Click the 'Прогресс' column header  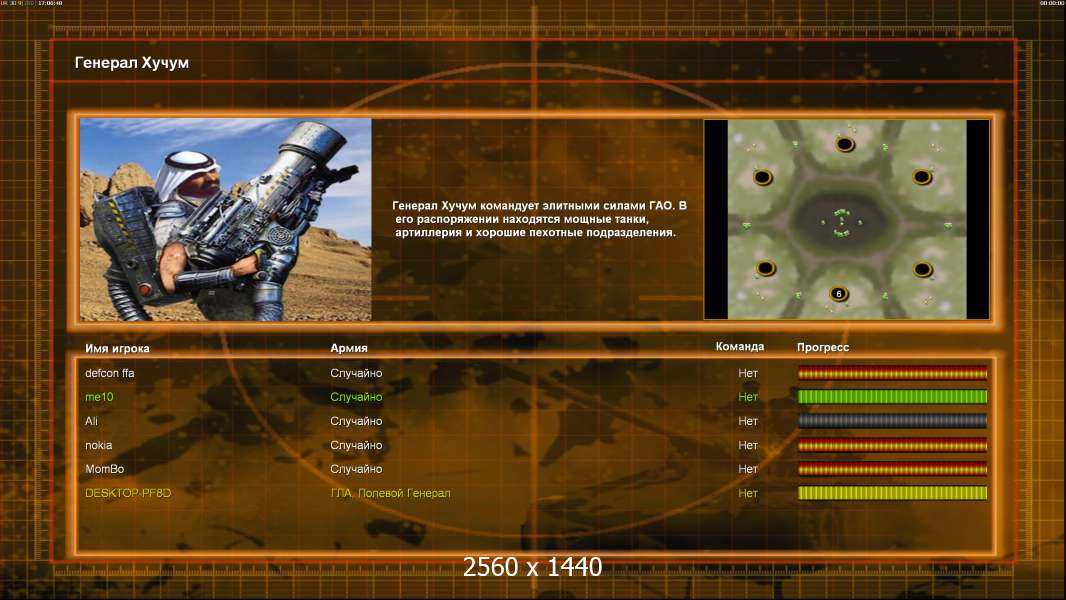823,347
